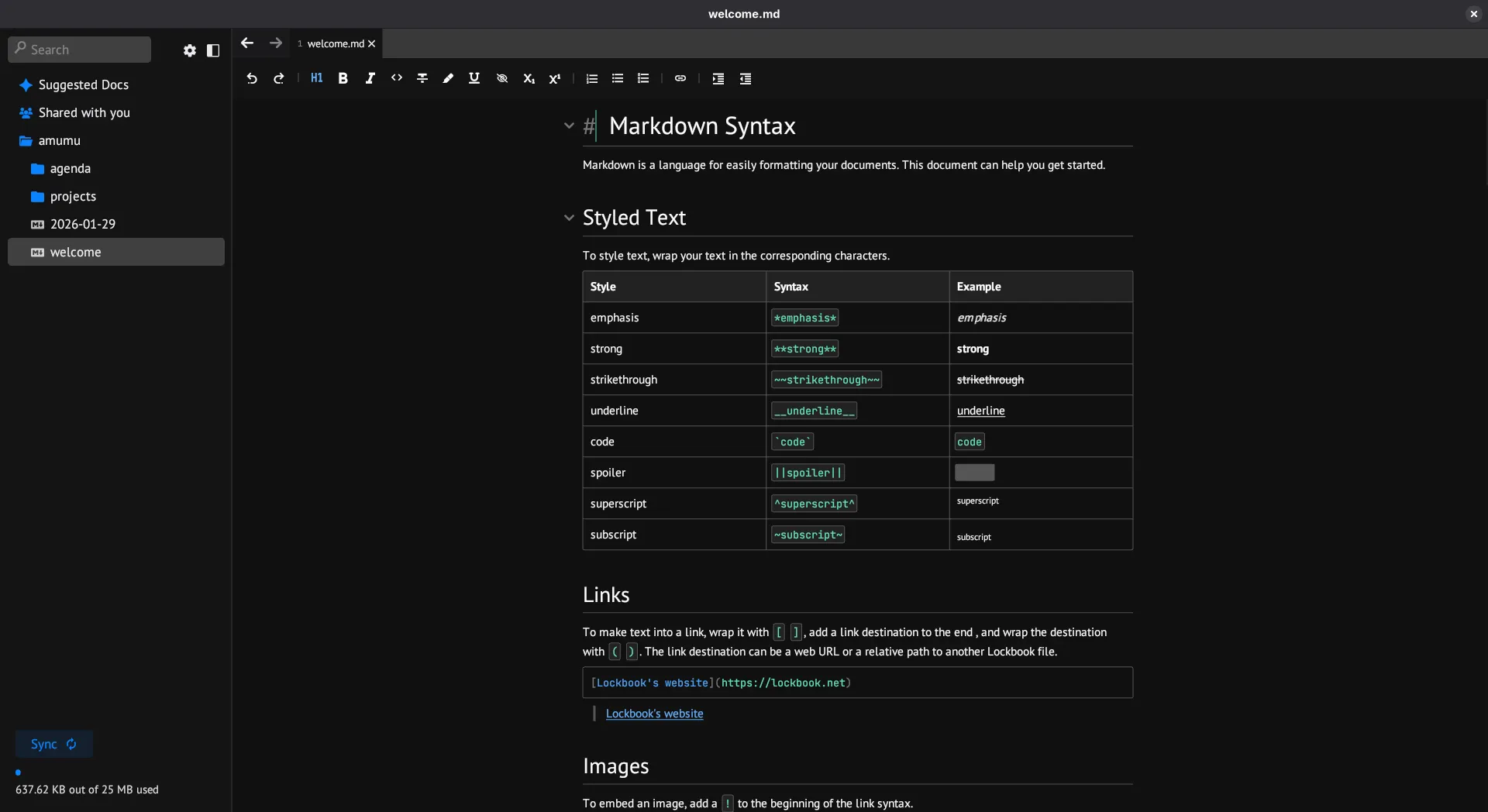The image size is (1488, 812).
Task: Apply spoiler formatting with crossed-eye icon
Action: point(502,78)
